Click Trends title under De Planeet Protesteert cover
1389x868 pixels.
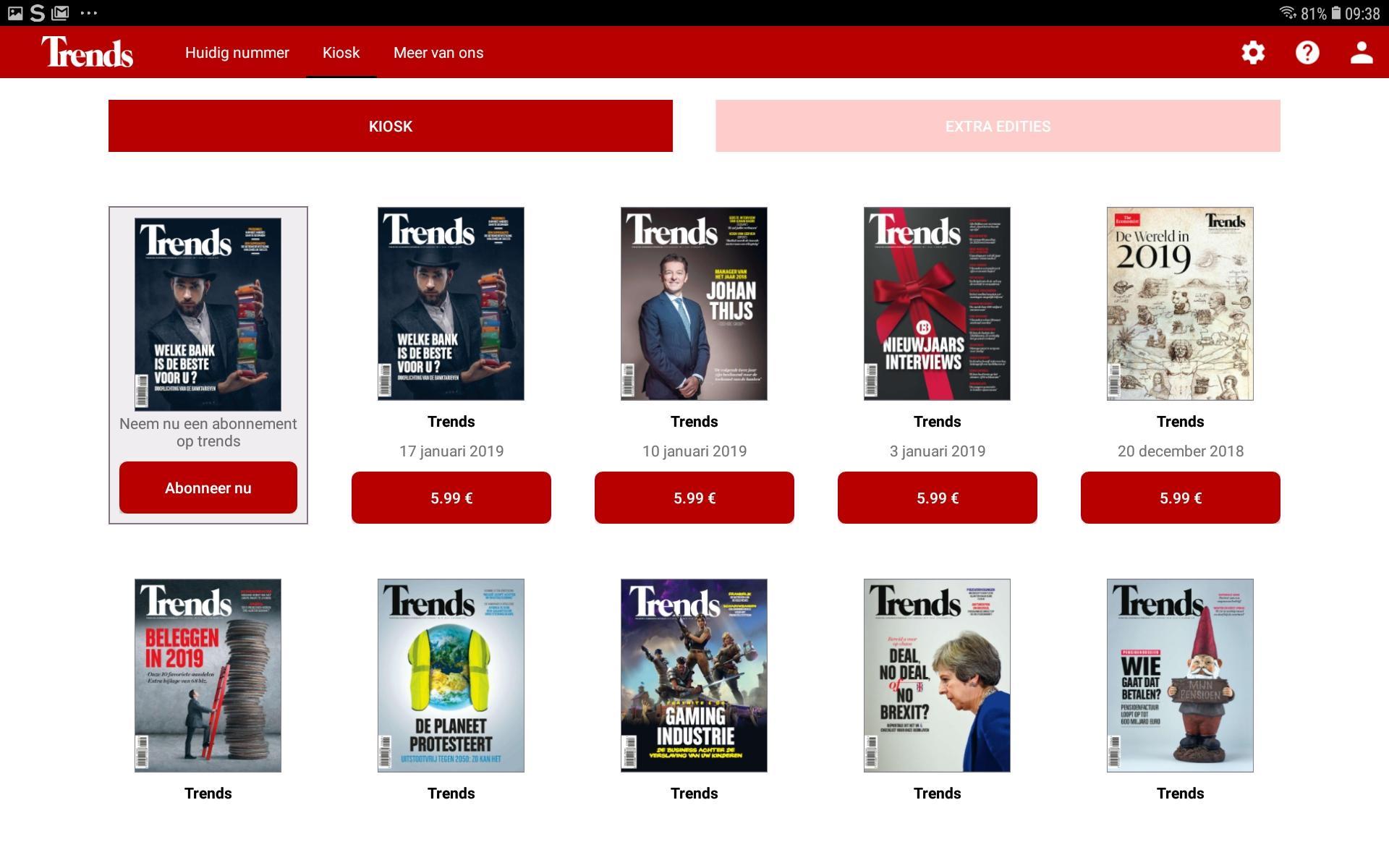coord(451,793)
